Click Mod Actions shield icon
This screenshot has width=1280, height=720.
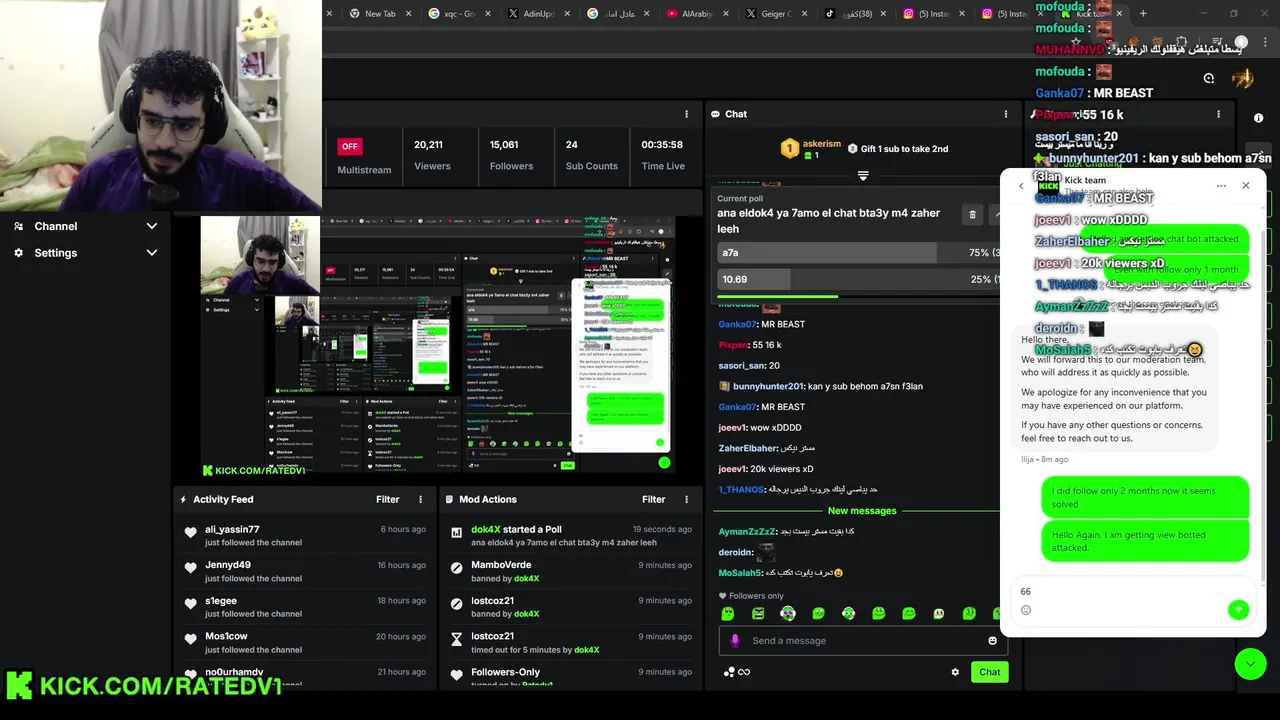tap(449, 499)
